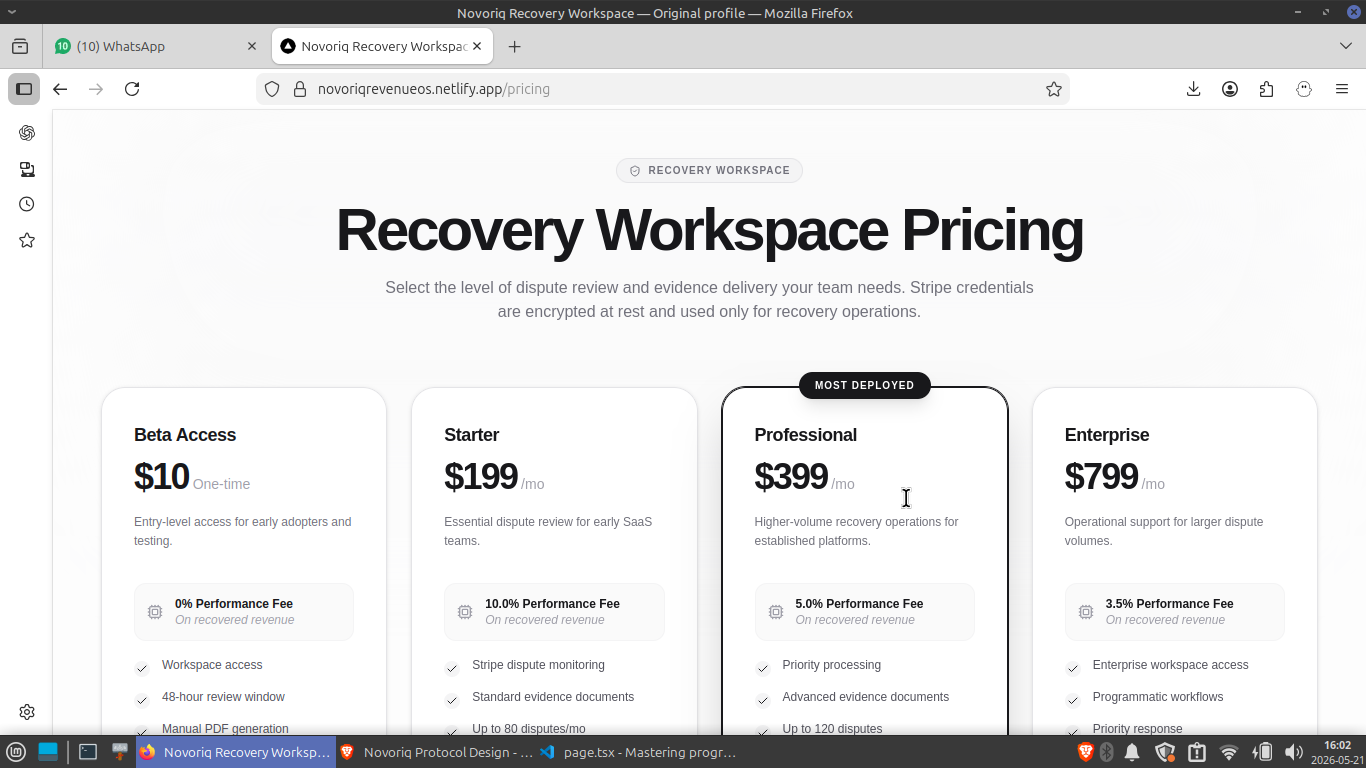The width and height of the screenshot is (1366, 768).
Task: Go back to previous page
Action: pos(60,89)
